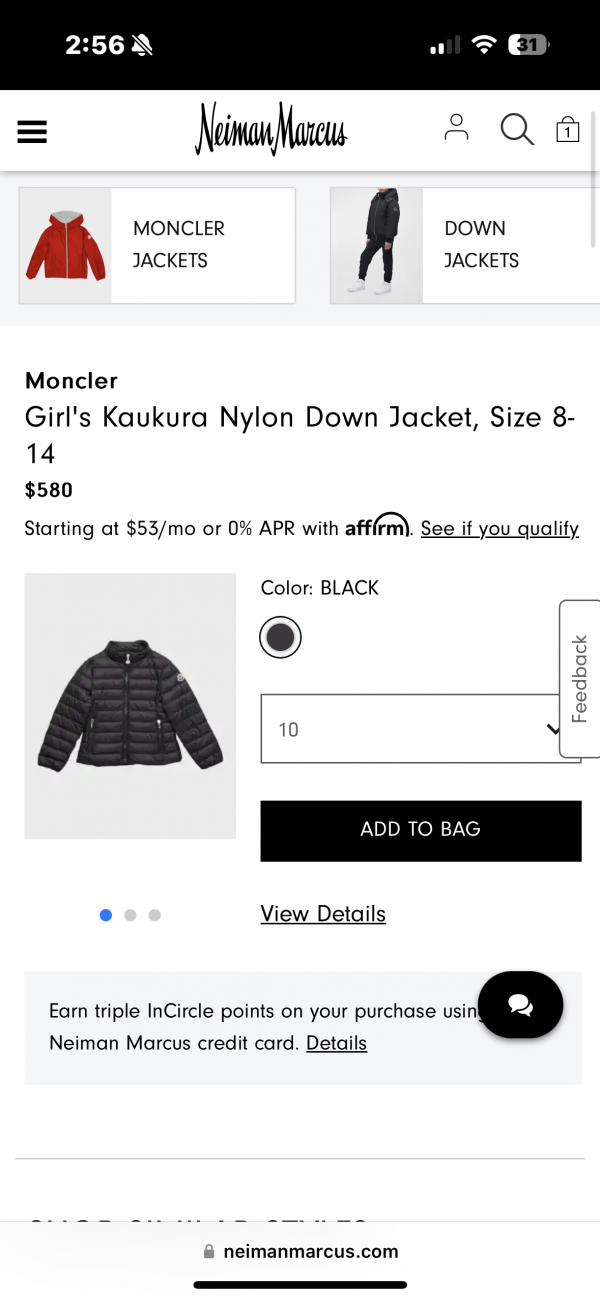Image resolution: width=600 pixels, height=1301 pixels.
Task: Click the See if you qualify link
Action: [499, 529]
